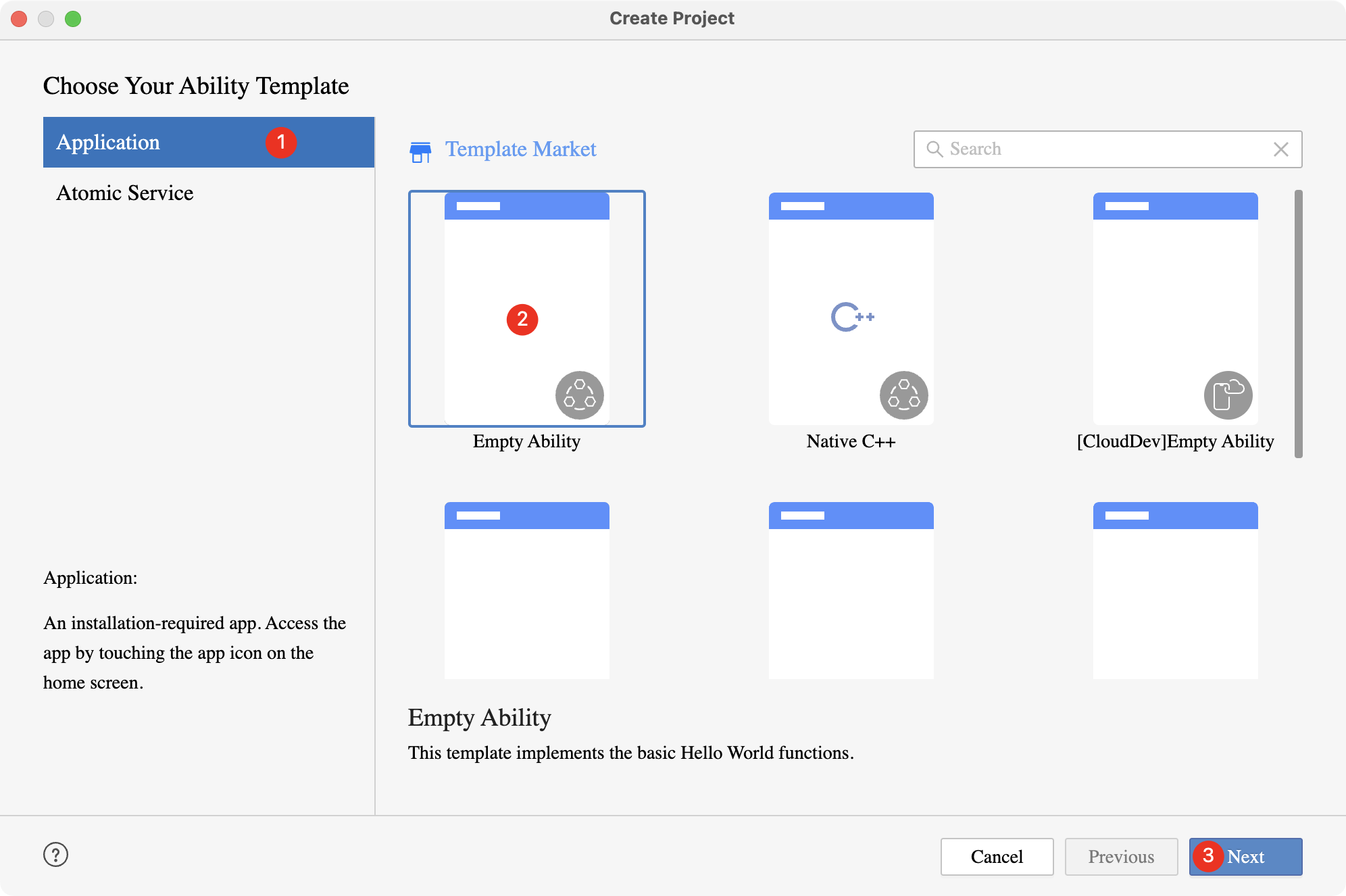This screenshot has width=1346, height=896.
Task: Click the template list vertical scrollbar
Action: point(1298,324)
